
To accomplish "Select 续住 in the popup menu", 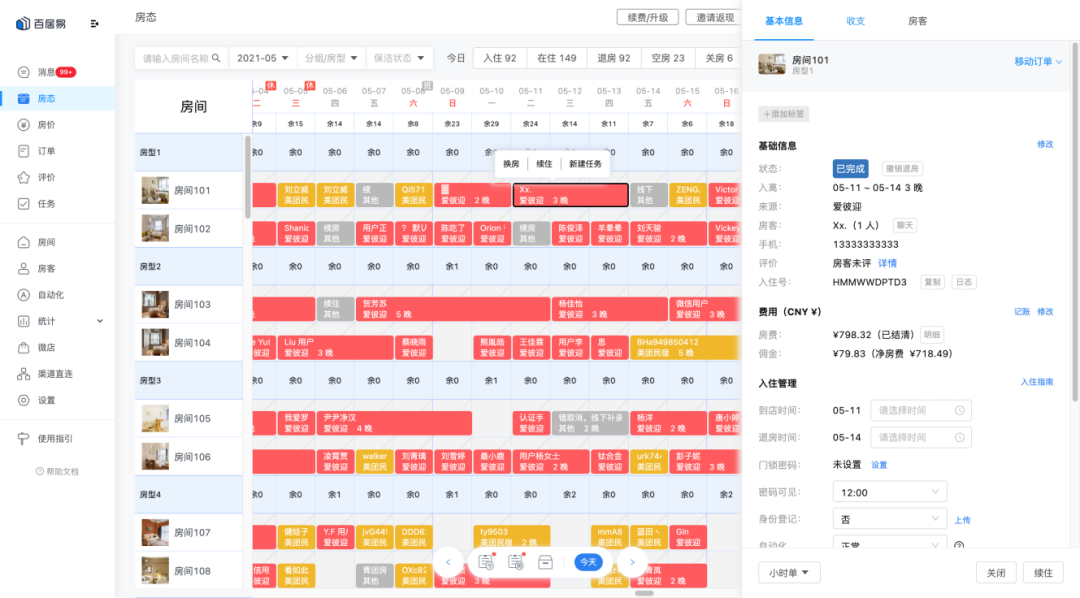I will tap(544, 164).
